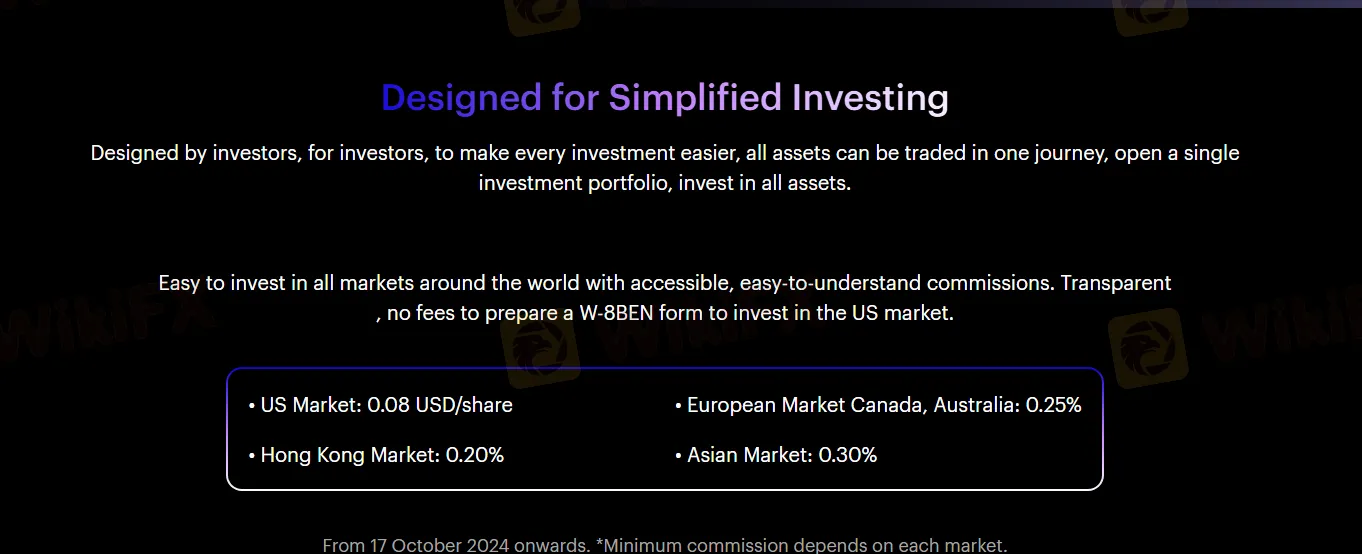Click the 'Asian Market: 0.30%' entry
The image size is (1362, 554).
click(776, 455)
